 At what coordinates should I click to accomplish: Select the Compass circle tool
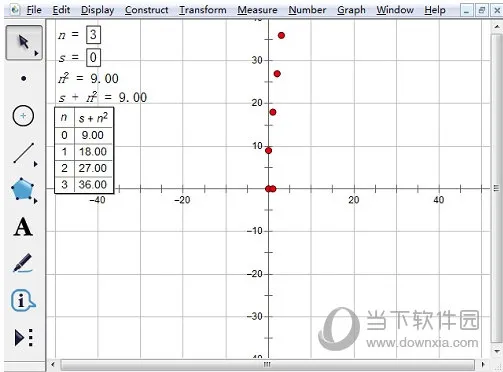(x=23, y=116)
